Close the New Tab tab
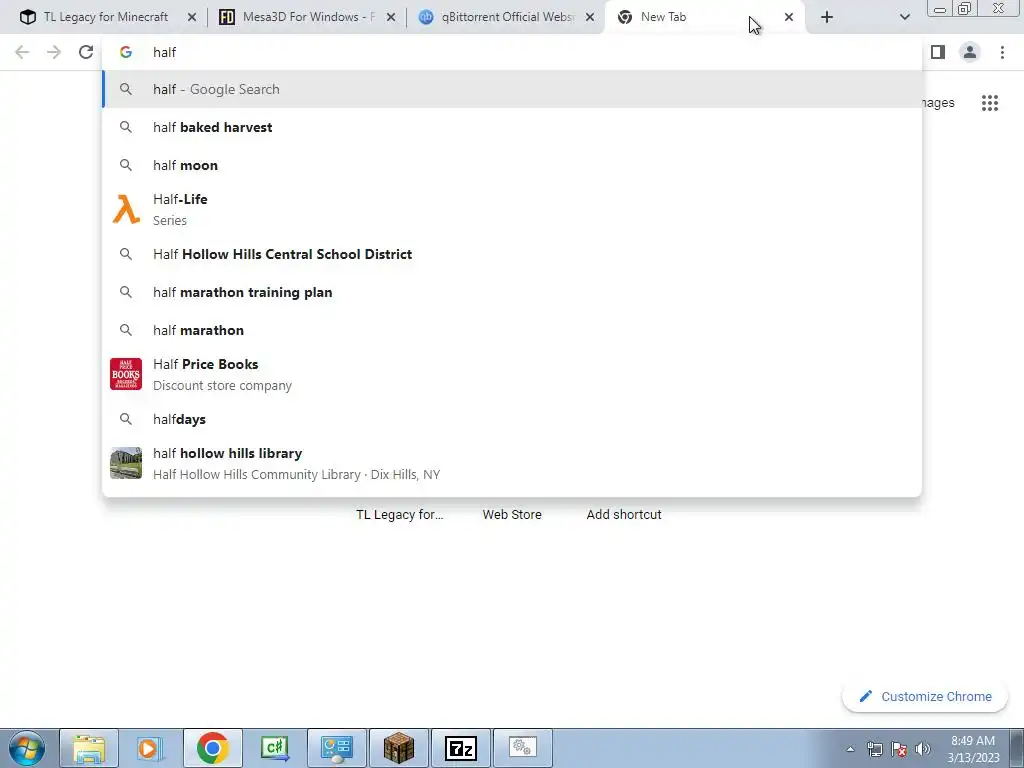Screen dimensions: 1024x768 [789, 18]
